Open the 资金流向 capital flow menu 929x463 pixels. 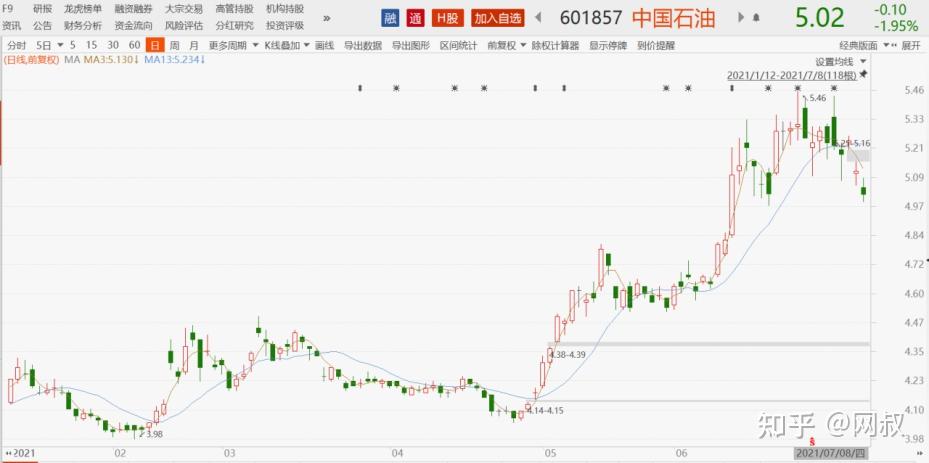tap(133, 25)
